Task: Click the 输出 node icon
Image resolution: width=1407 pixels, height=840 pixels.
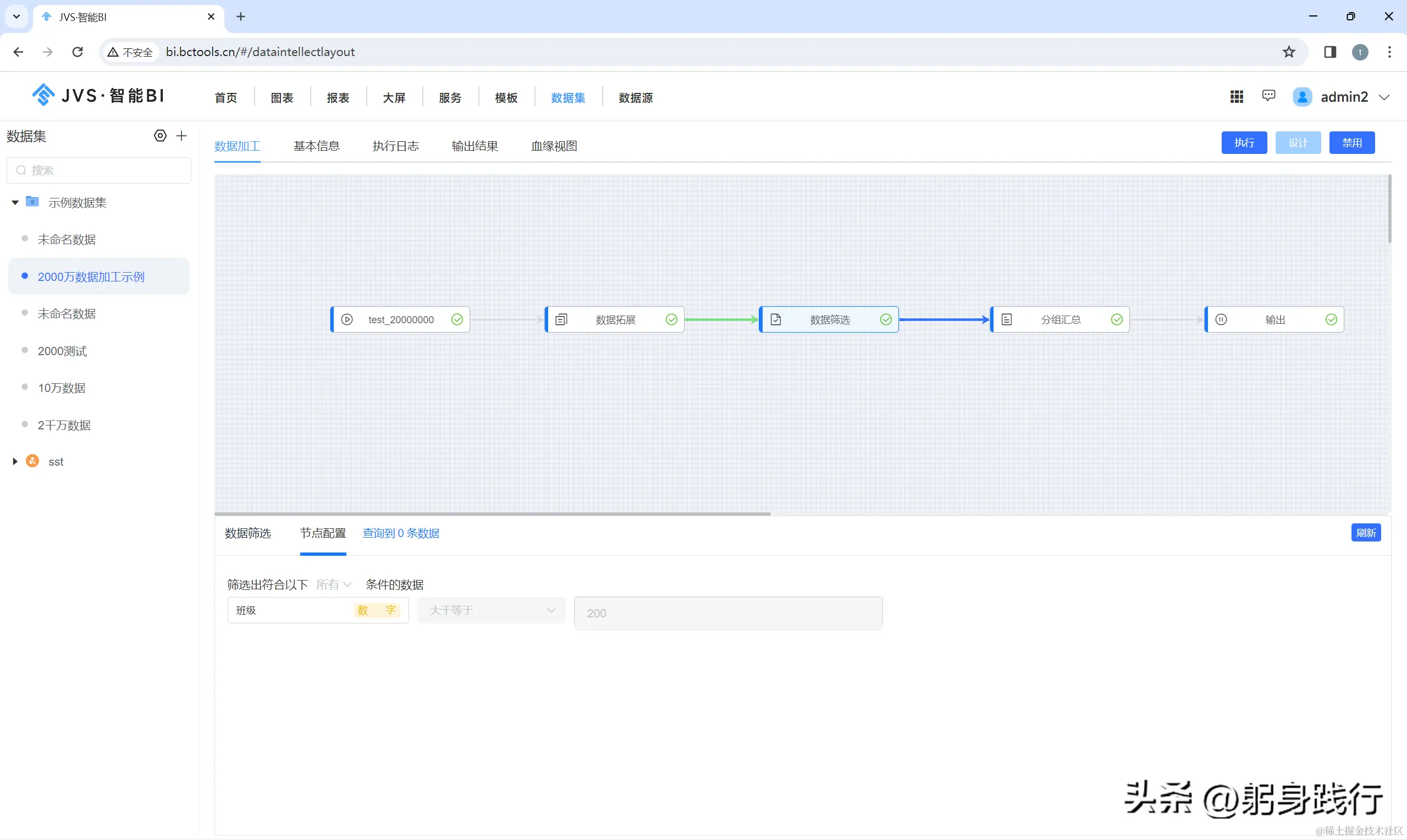Action: pyautogui.click(x=1221, y=320)
